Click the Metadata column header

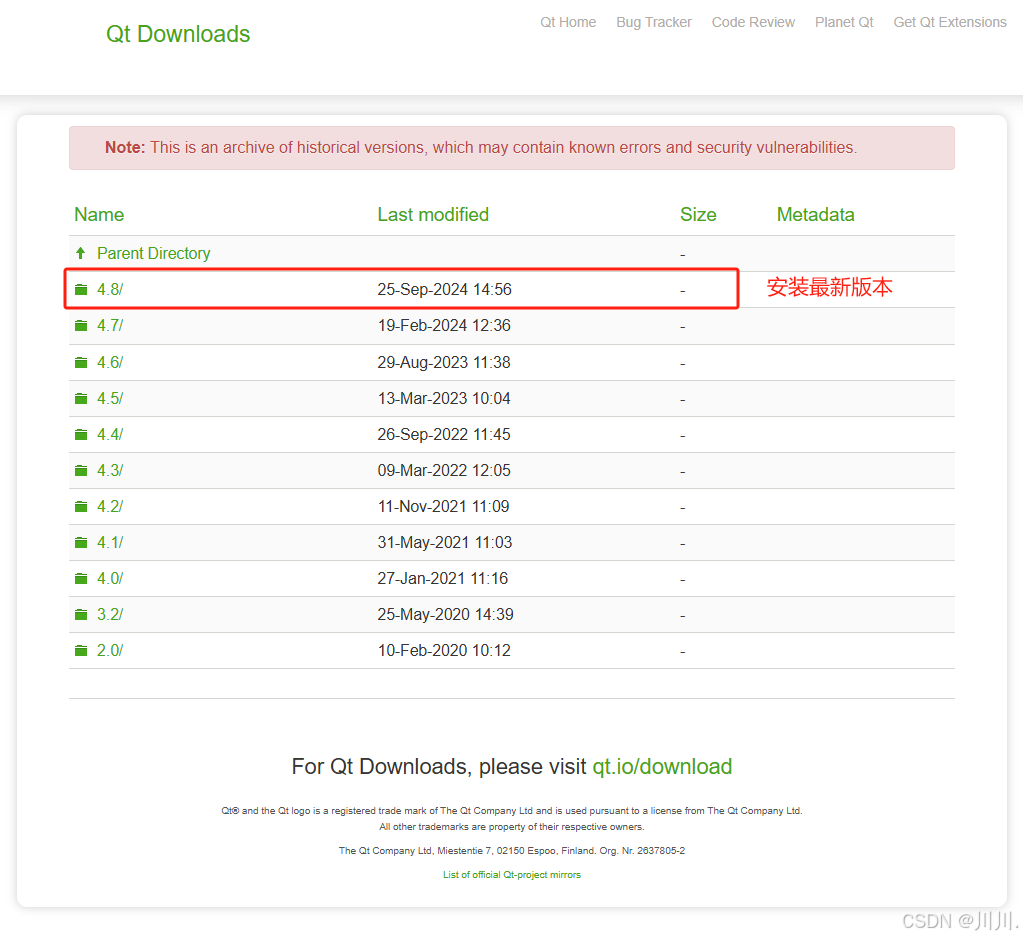click(x=816, y=215)
